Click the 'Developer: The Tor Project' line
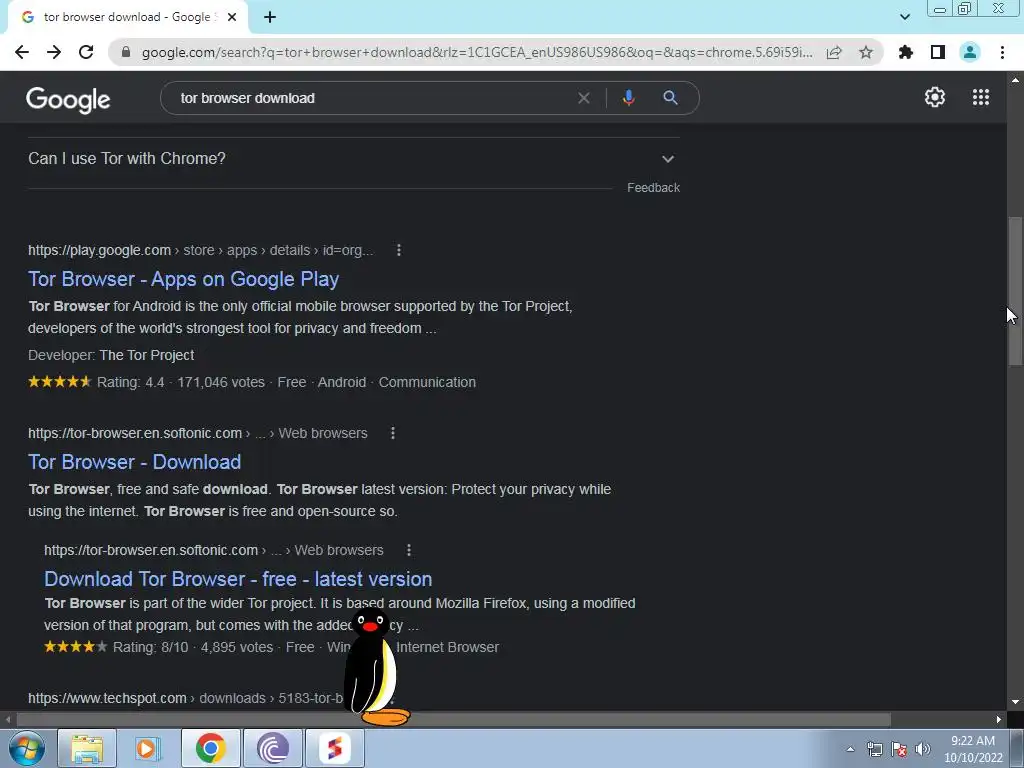The height and width of the screenshot is (768, 1024). click(x=111, y=355)
